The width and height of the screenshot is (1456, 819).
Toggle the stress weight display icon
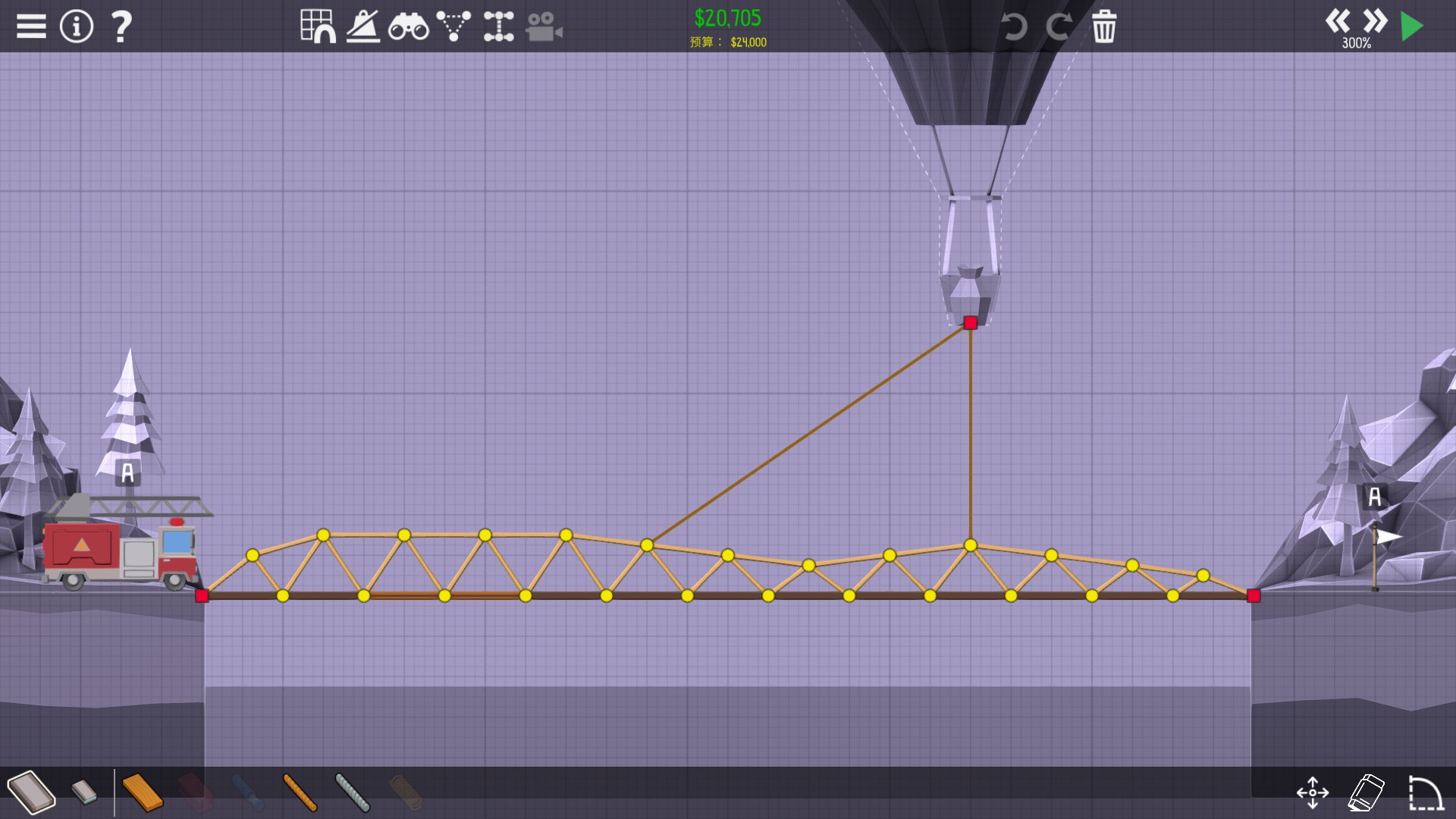click(x=363, y=27)
